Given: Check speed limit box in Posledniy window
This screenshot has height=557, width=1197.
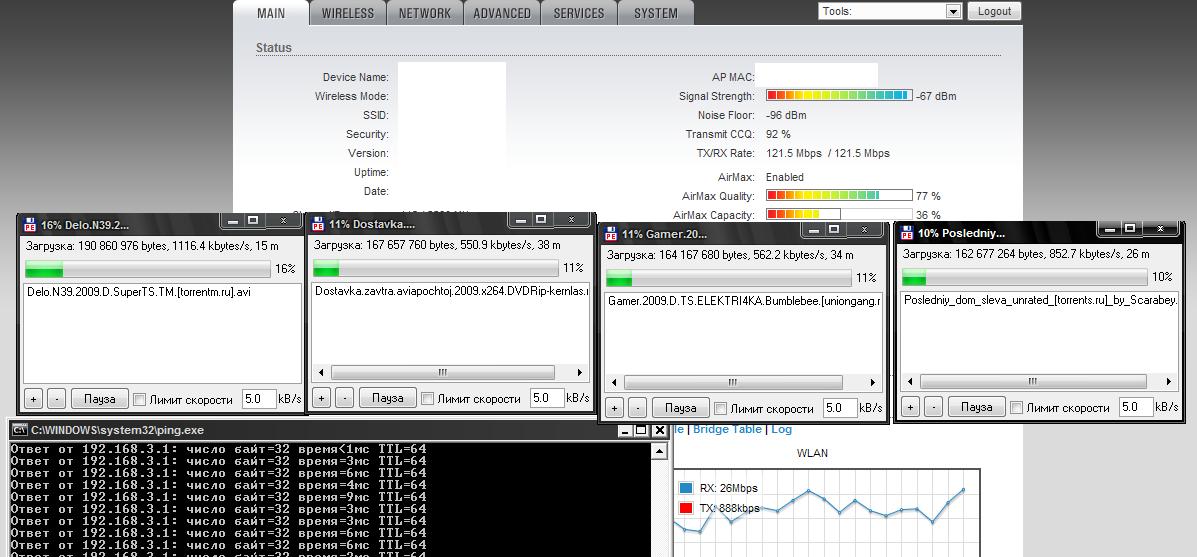Looking at the screenshot, I should pyautogui.click(x=1016, y=407).
